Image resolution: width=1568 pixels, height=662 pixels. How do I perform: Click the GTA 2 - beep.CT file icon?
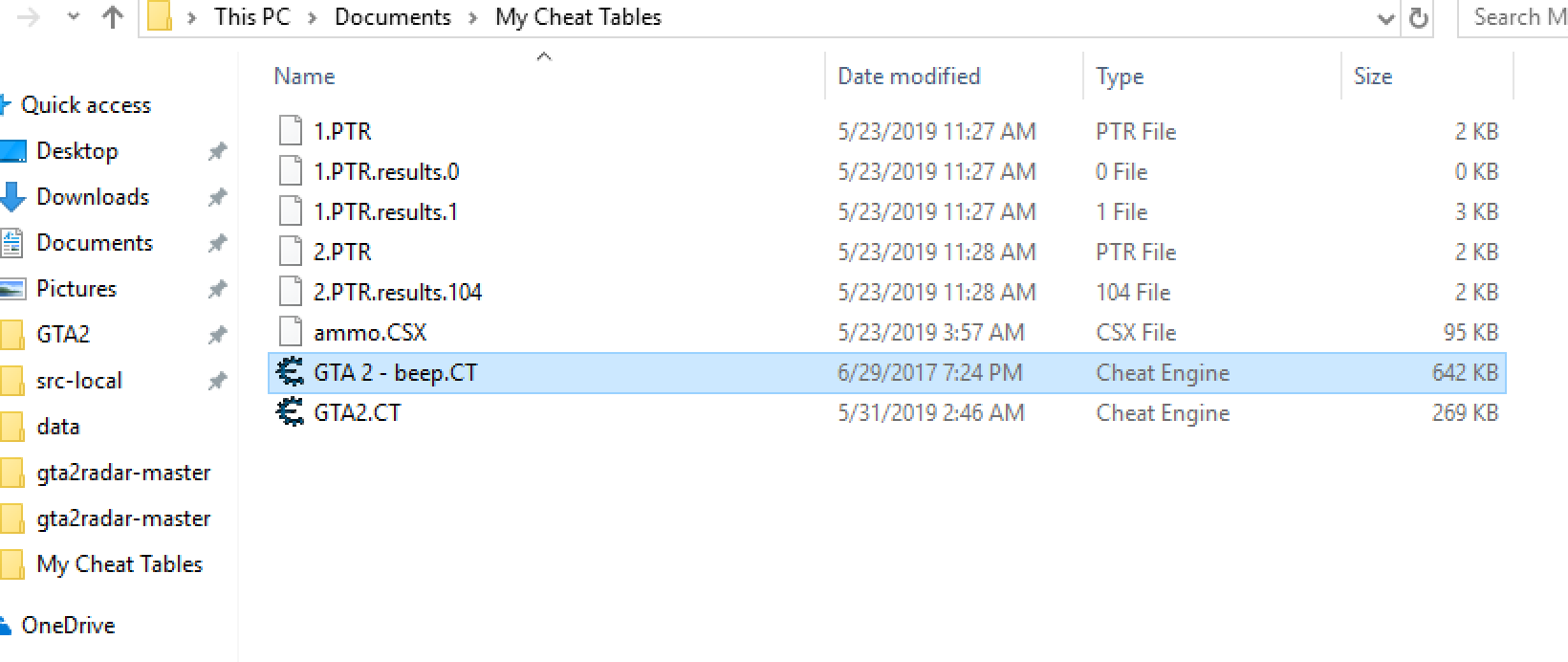289,373
